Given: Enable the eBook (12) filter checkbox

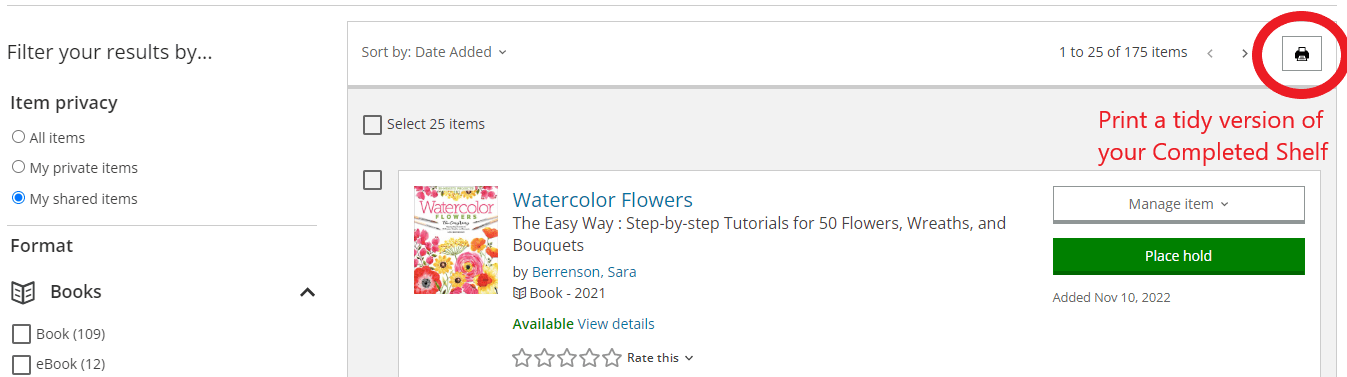Looking at the screenshot, I should [x=21, y=364].
